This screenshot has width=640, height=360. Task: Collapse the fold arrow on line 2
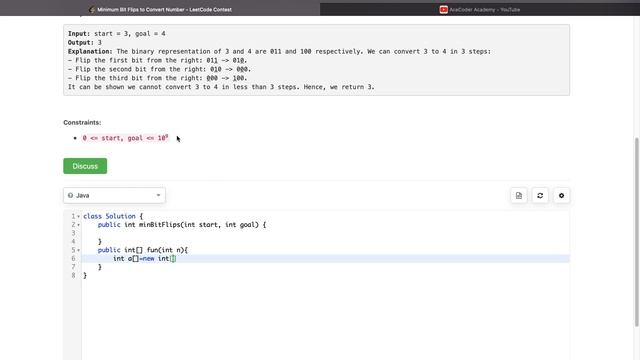[x=78, y=225]
